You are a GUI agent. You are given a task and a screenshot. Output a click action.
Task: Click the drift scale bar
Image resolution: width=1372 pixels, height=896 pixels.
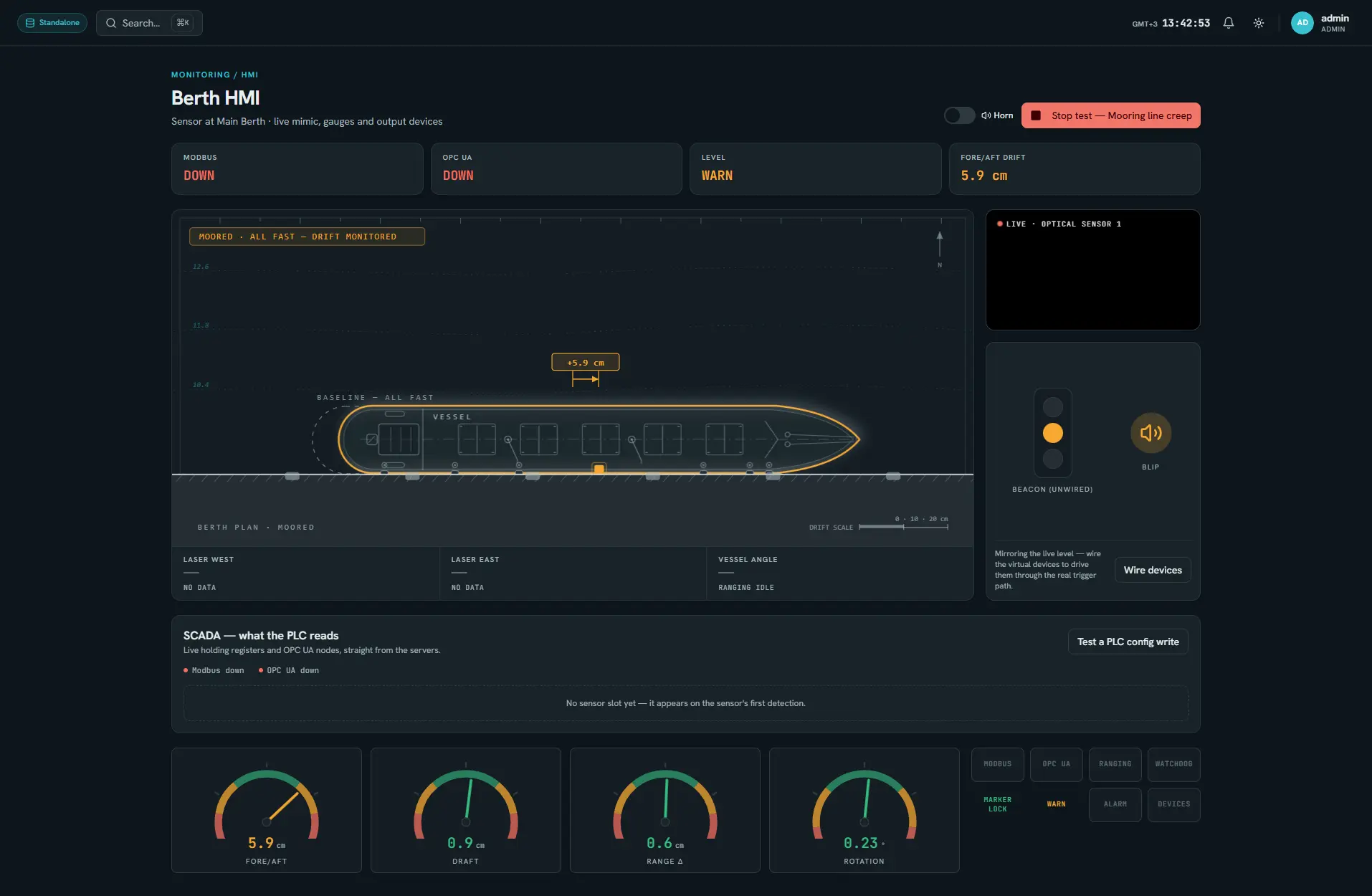[x=903, y=527]
